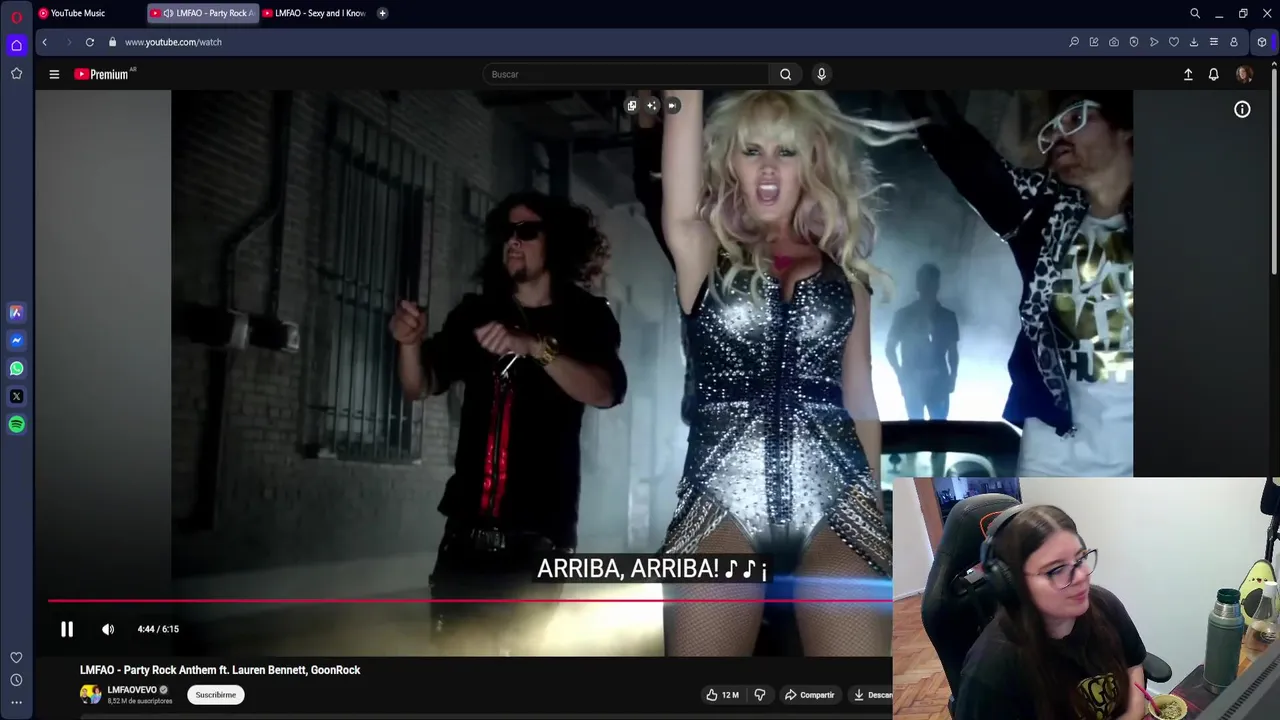The image size is (1280, 720).
Task: Open the LMFAOVEVO channel name
Action: [x=132, y=690]
